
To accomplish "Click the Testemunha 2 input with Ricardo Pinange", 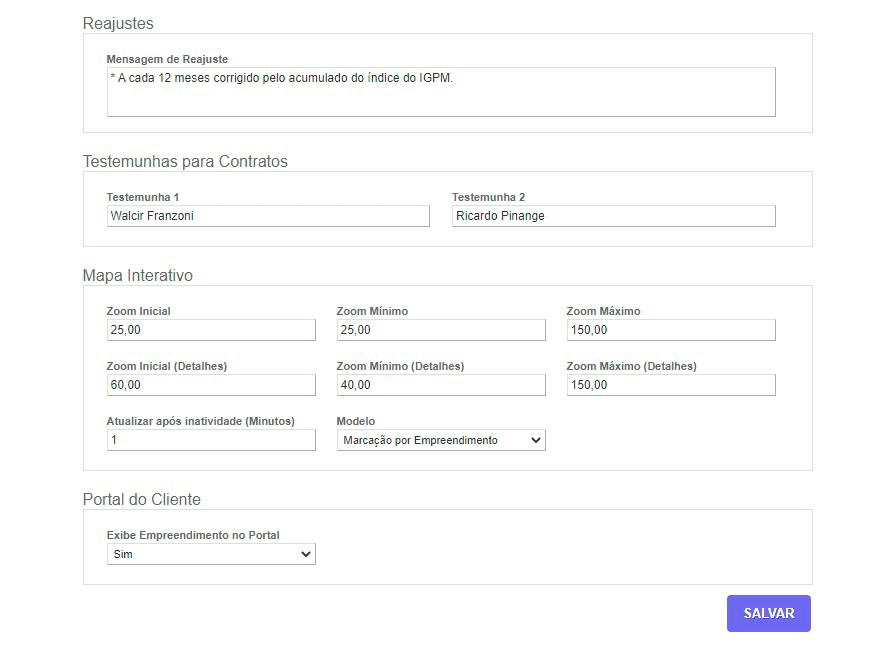I will point(613,216).
